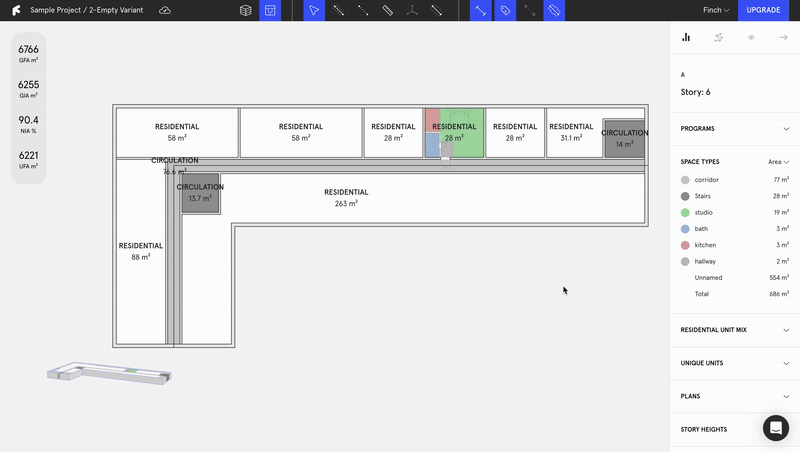Click the cloud sync icon
The height and width of the screenshot is (452, 800).
click(x=165, y=10)
